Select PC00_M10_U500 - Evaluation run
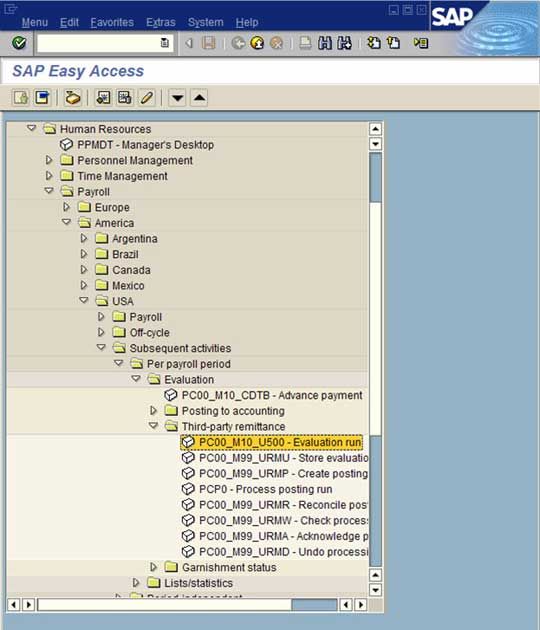 (x=271, y=442)
